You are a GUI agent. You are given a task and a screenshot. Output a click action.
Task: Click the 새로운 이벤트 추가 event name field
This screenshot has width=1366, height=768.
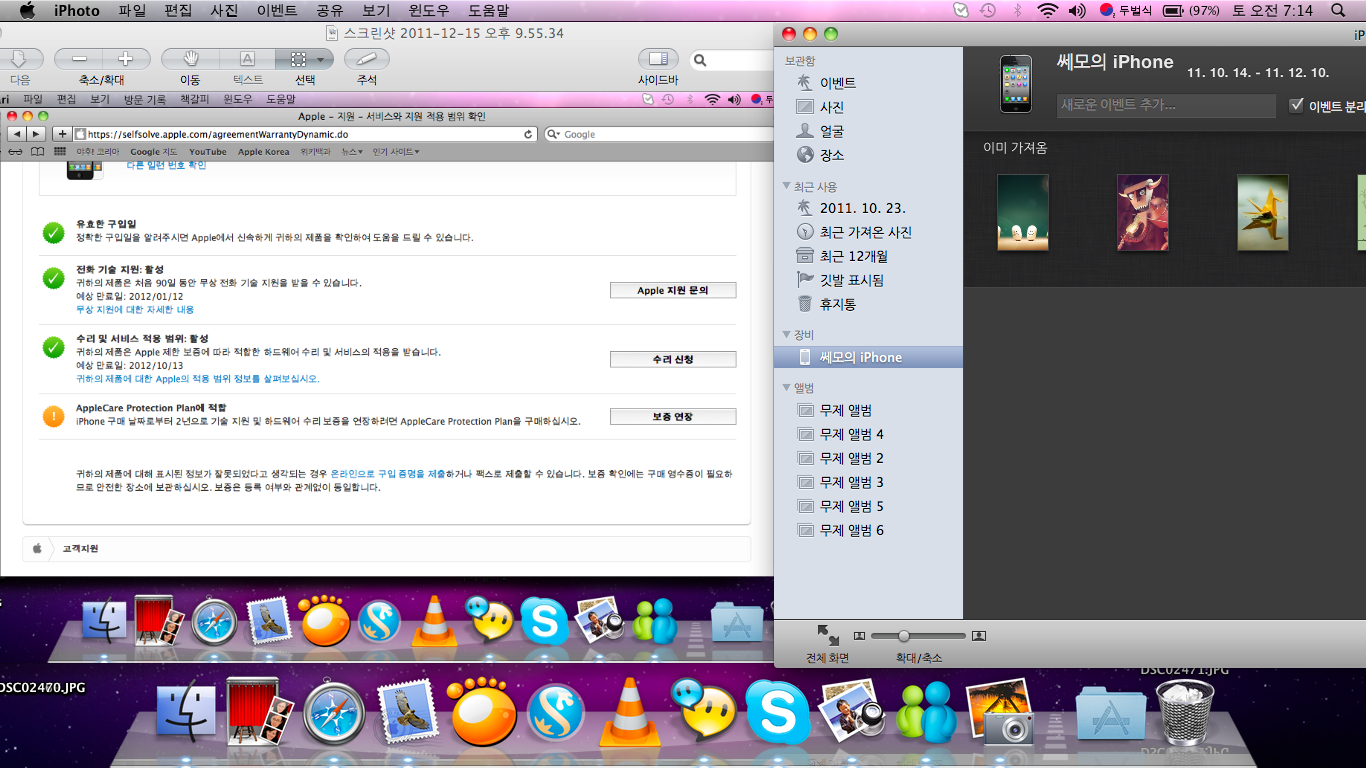pyautogui.click(x=1166, y=105)
